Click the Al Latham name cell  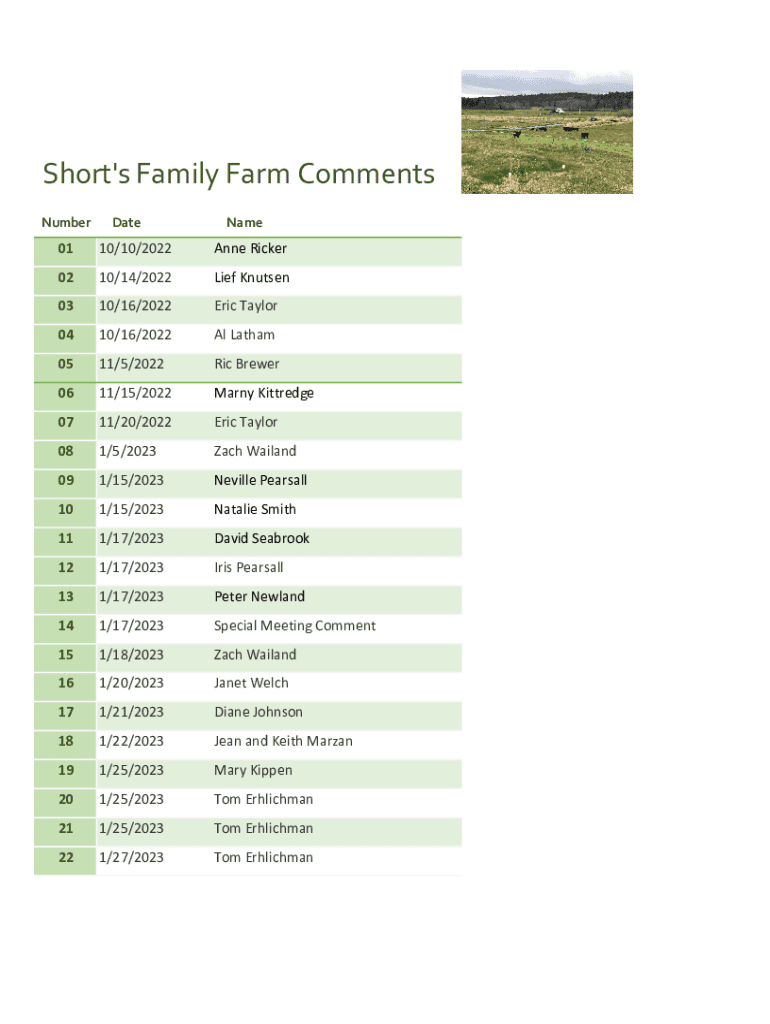244,335
